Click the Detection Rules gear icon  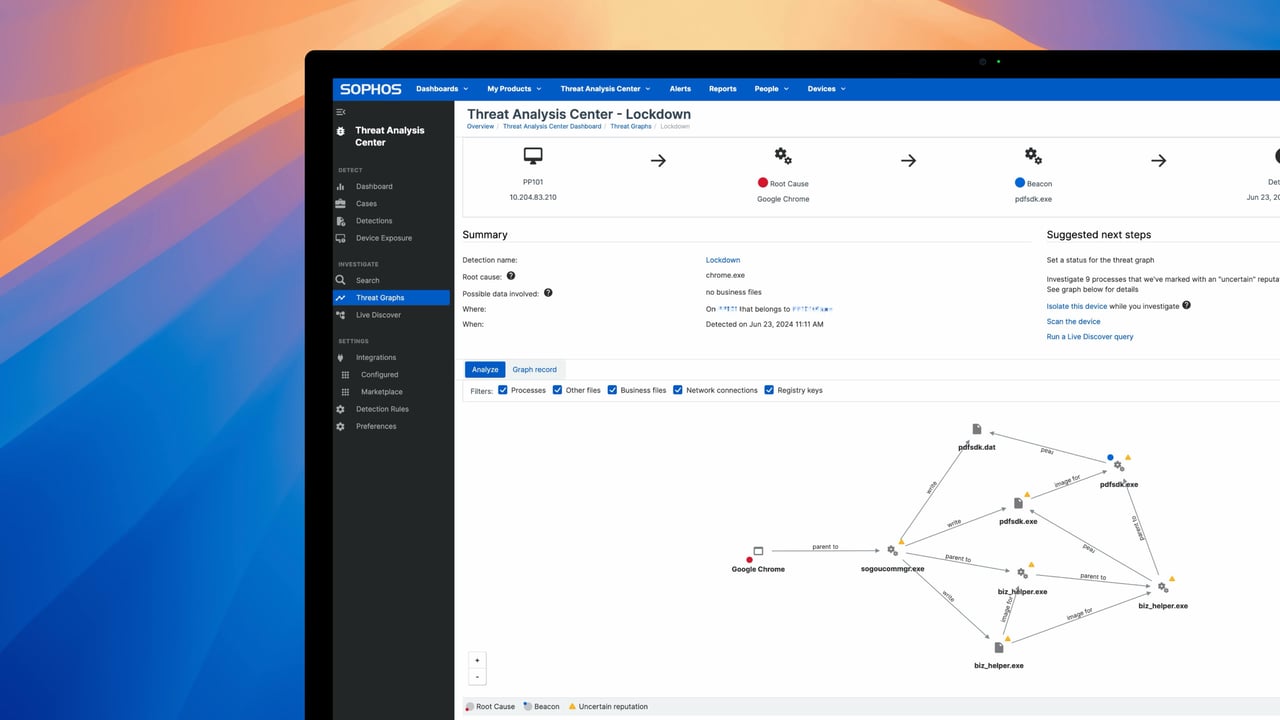pyautogui.click(x=341, y=409)
